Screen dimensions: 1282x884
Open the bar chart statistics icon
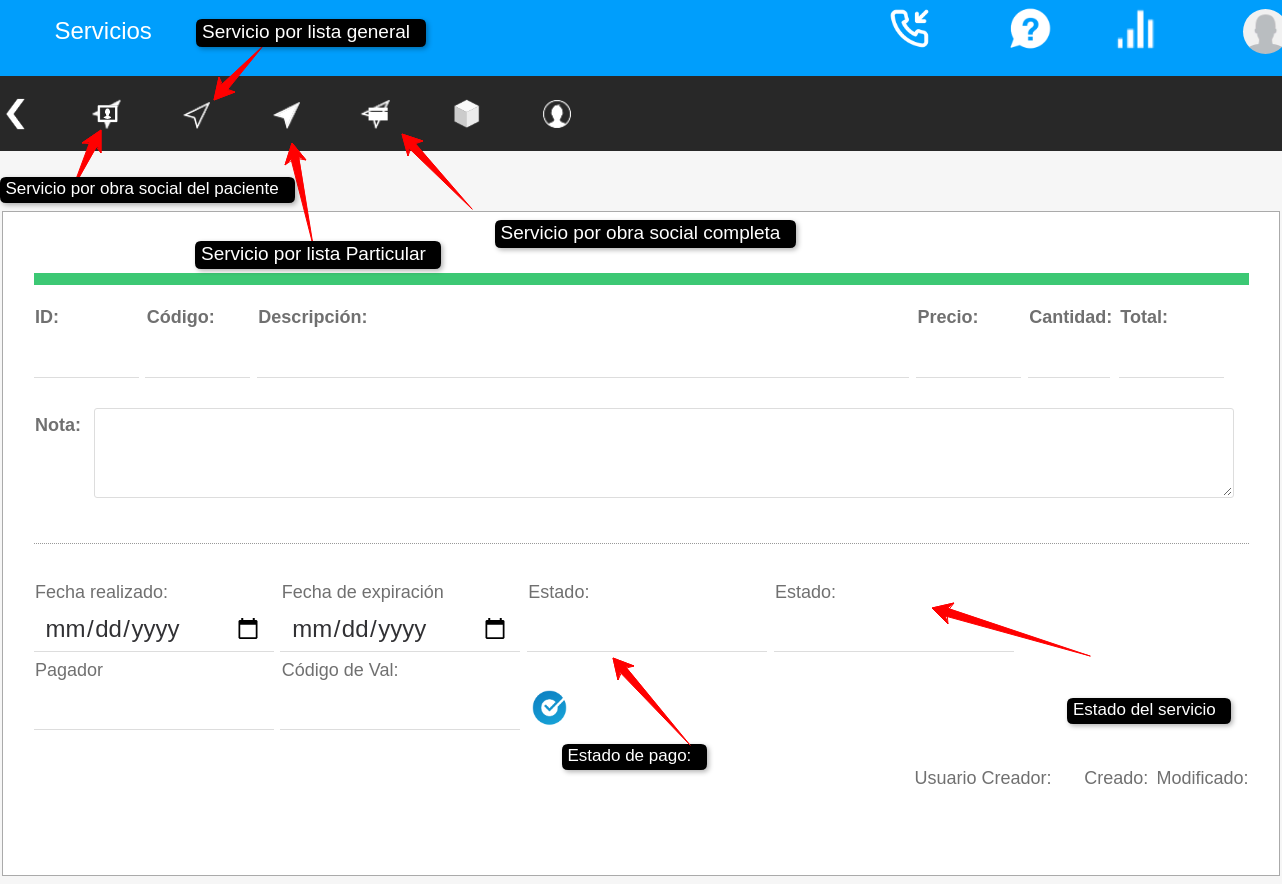pyautogui.click(x=1136, y=30)
